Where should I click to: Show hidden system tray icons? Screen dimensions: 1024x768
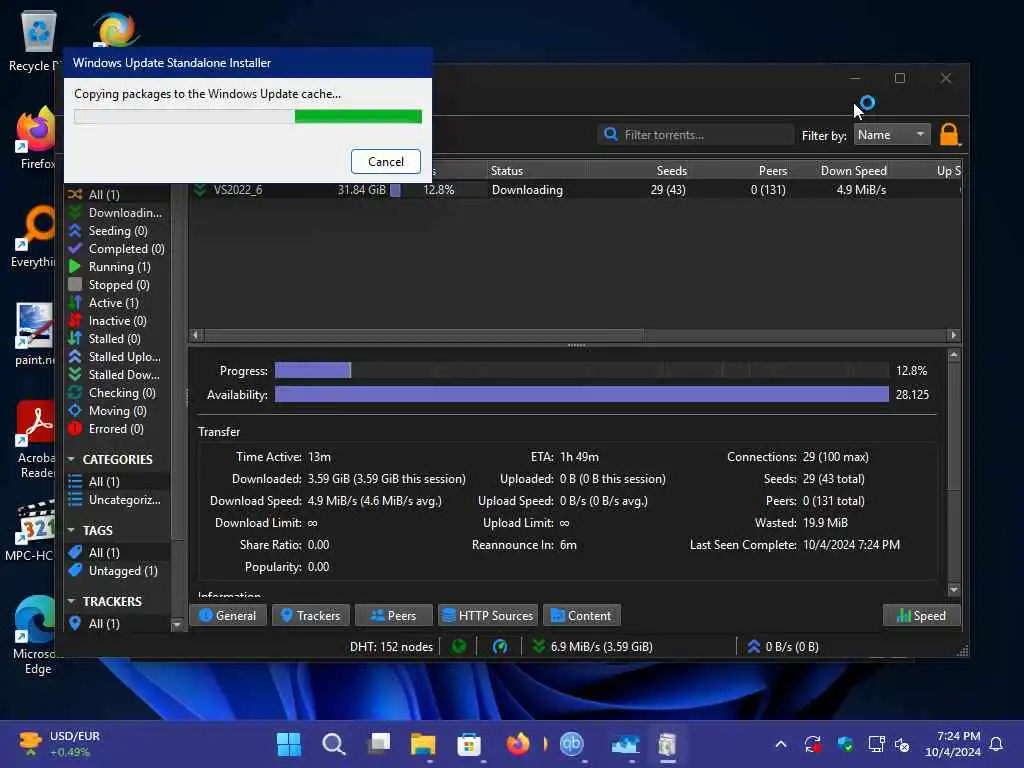[781, 744]
